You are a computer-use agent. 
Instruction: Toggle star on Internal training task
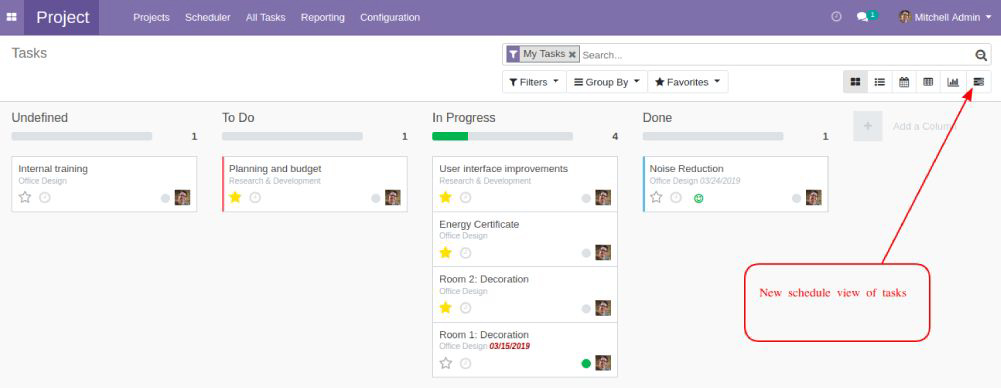pos(25,197)
